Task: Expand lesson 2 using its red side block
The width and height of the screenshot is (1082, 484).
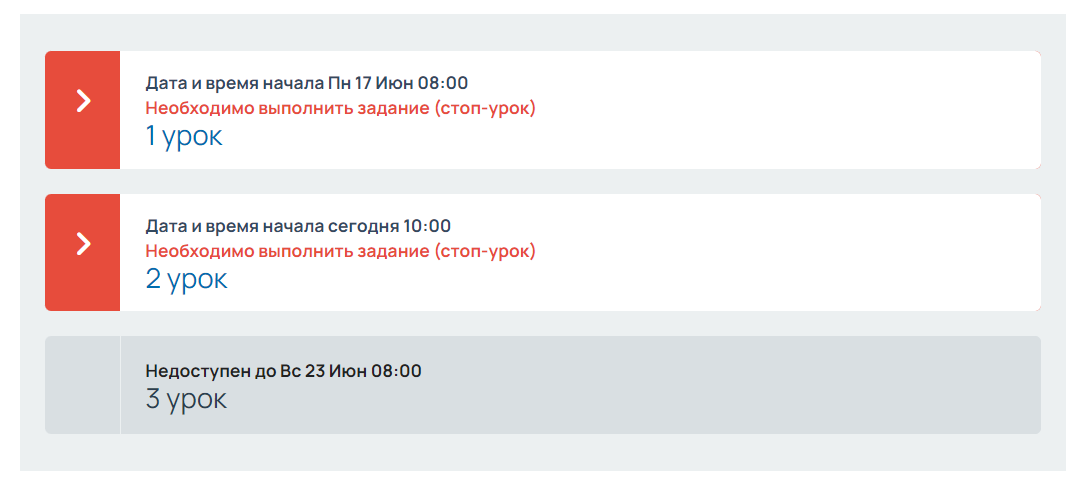Action: pyautogui.click(x=83, y=253)
